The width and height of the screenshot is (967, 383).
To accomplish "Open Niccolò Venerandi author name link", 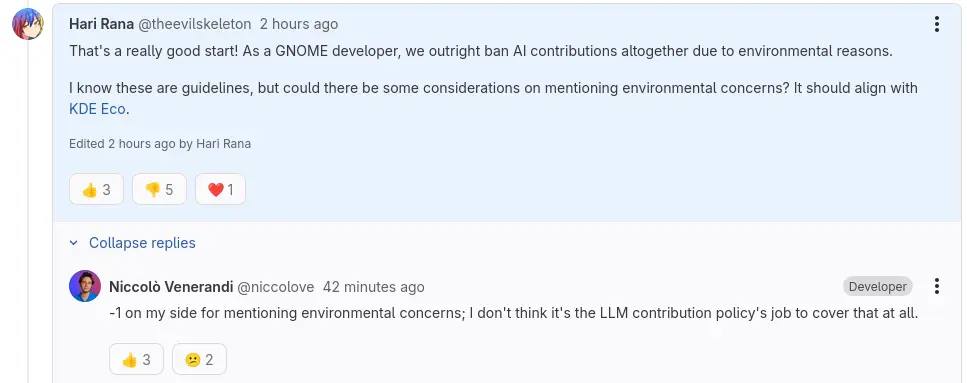I will [x=171, y=287].
